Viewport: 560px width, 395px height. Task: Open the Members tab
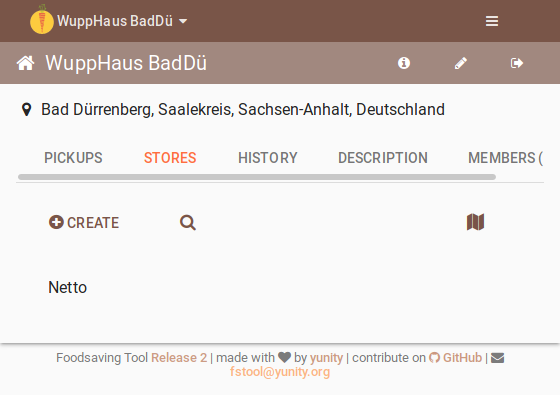[505, 158]
